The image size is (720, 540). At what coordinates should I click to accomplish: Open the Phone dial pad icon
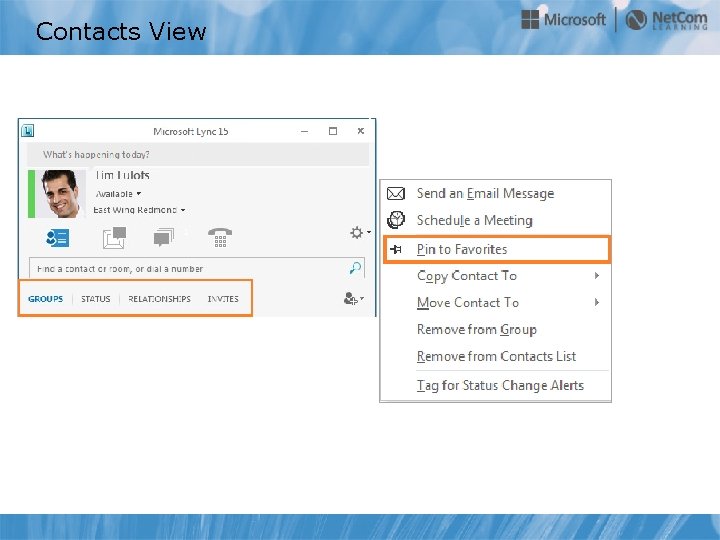220,237
